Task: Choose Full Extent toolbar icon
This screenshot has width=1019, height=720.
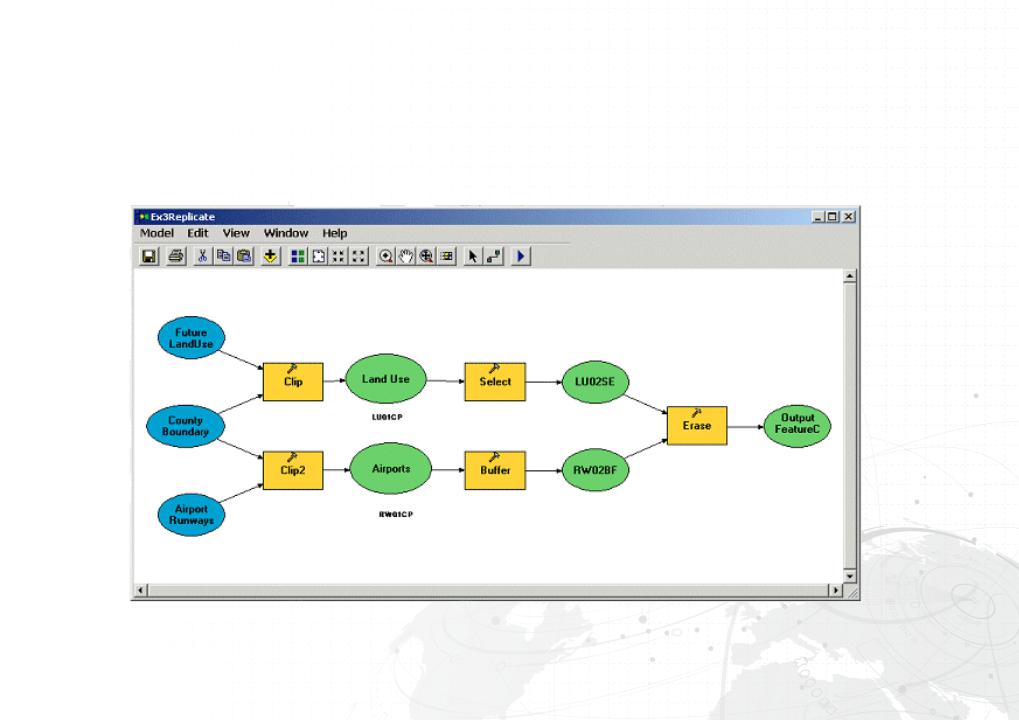Action: [x=318, y=256]
